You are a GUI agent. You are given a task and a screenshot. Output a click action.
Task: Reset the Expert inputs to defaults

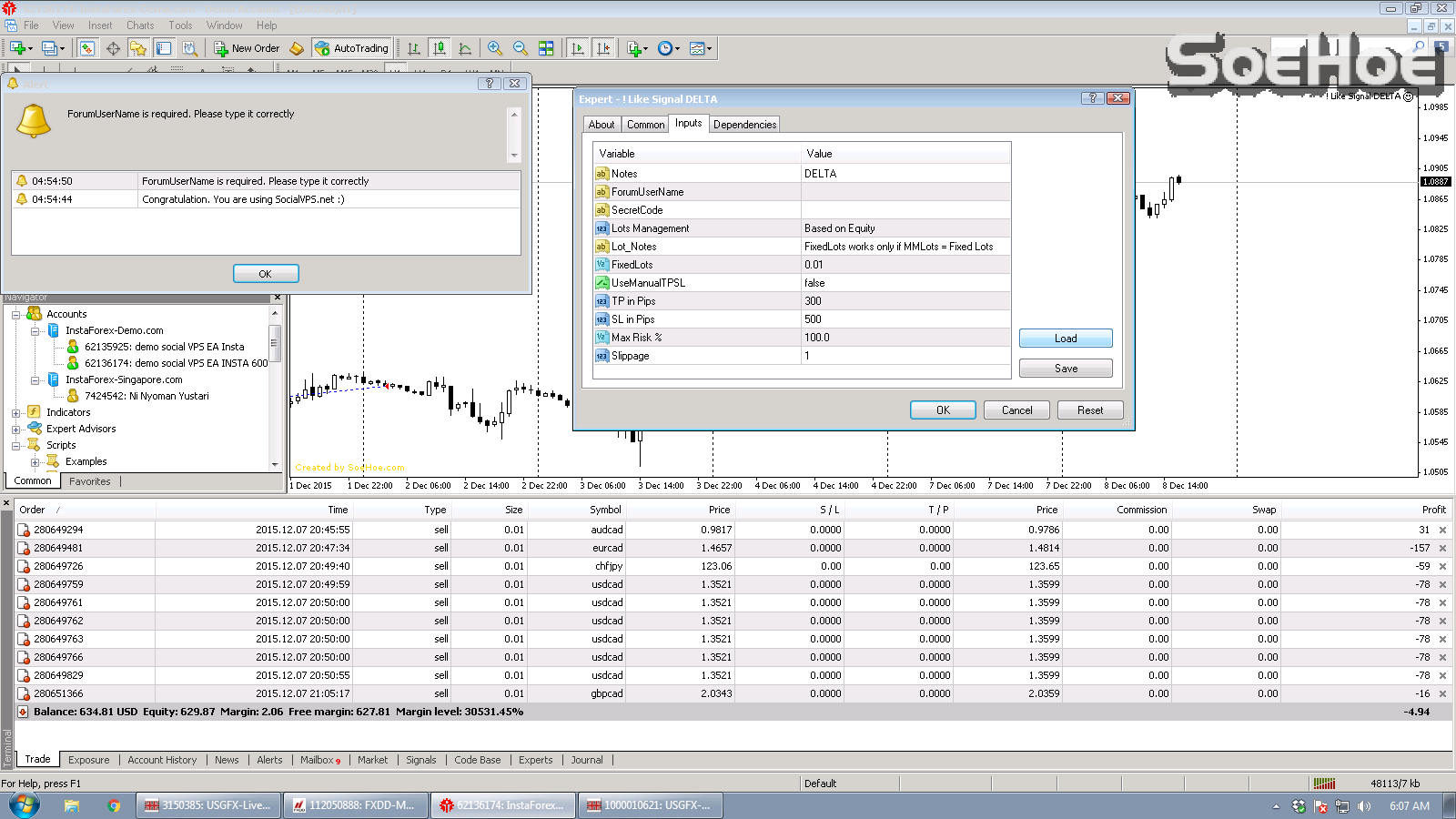tap(1089, 409)
